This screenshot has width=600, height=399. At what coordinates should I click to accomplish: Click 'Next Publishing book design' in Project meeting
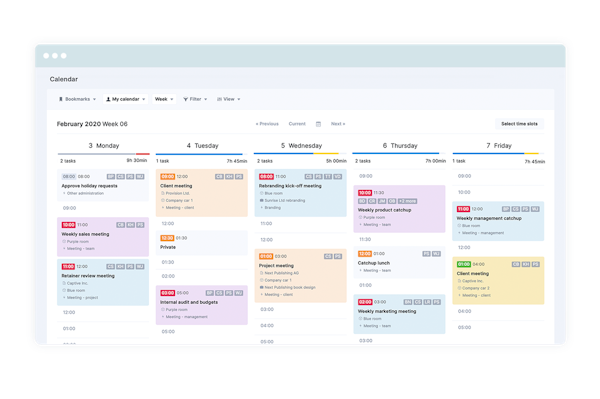tap(290, 287)
